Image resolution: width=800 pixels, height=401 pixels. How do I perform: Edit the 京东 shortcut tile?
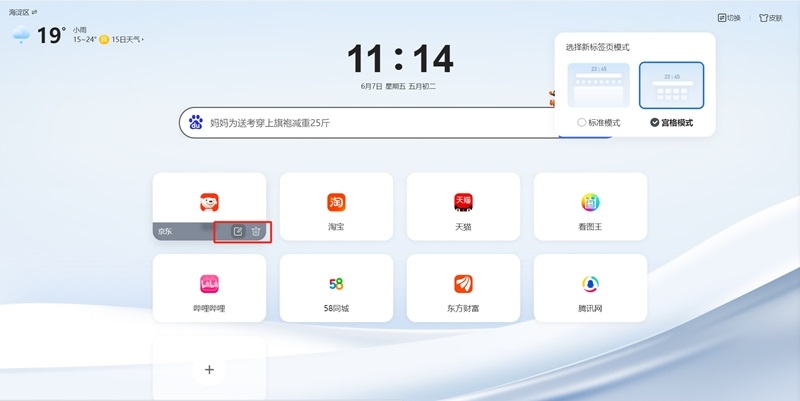tap(238, 231)
